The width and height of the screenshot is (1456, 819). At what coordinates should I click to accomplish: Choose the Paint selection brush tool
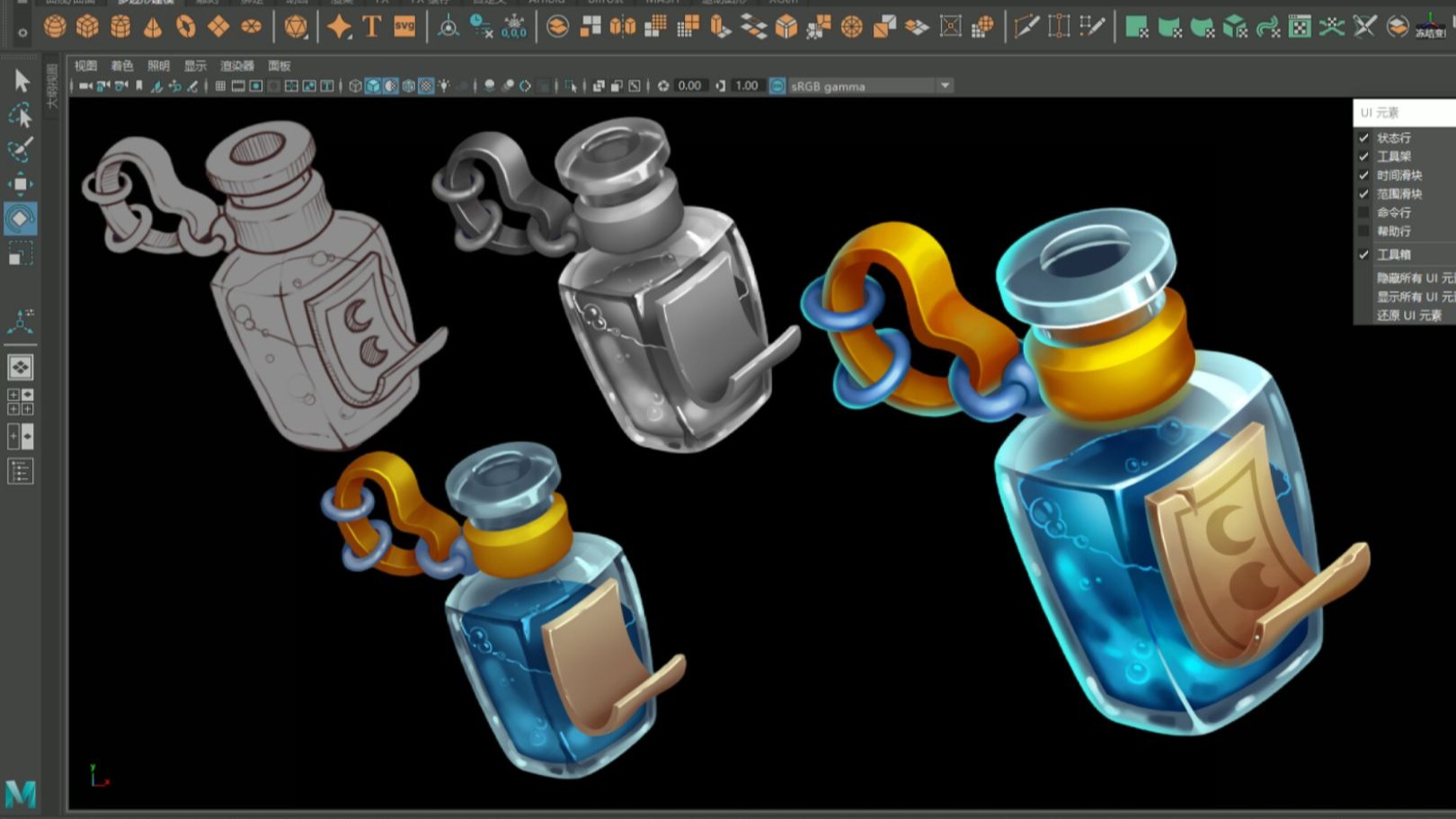click(x=21, y=149)
